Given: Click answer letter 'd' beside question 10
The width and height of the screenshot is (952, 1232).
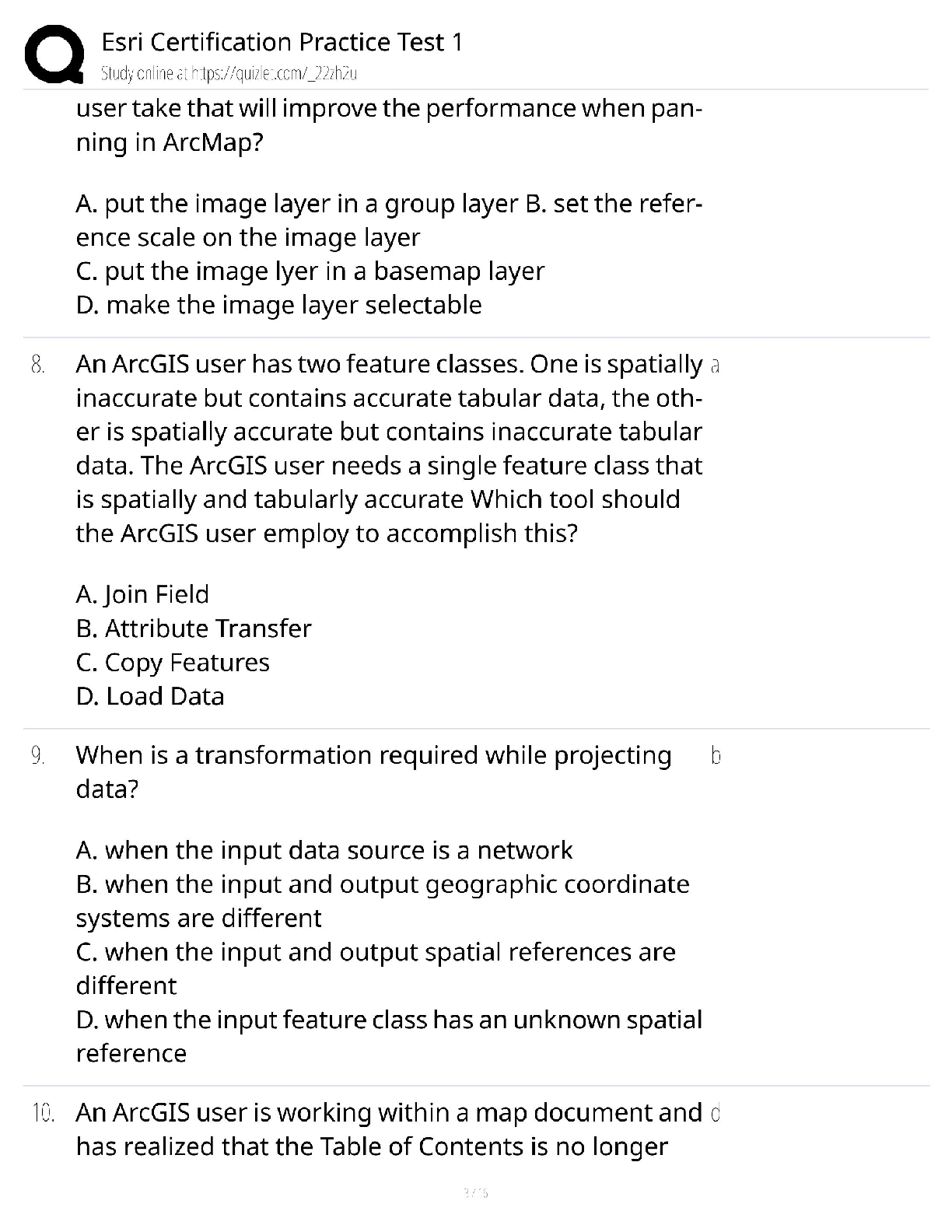Looking at the screenshot, I should (716, 1113).
